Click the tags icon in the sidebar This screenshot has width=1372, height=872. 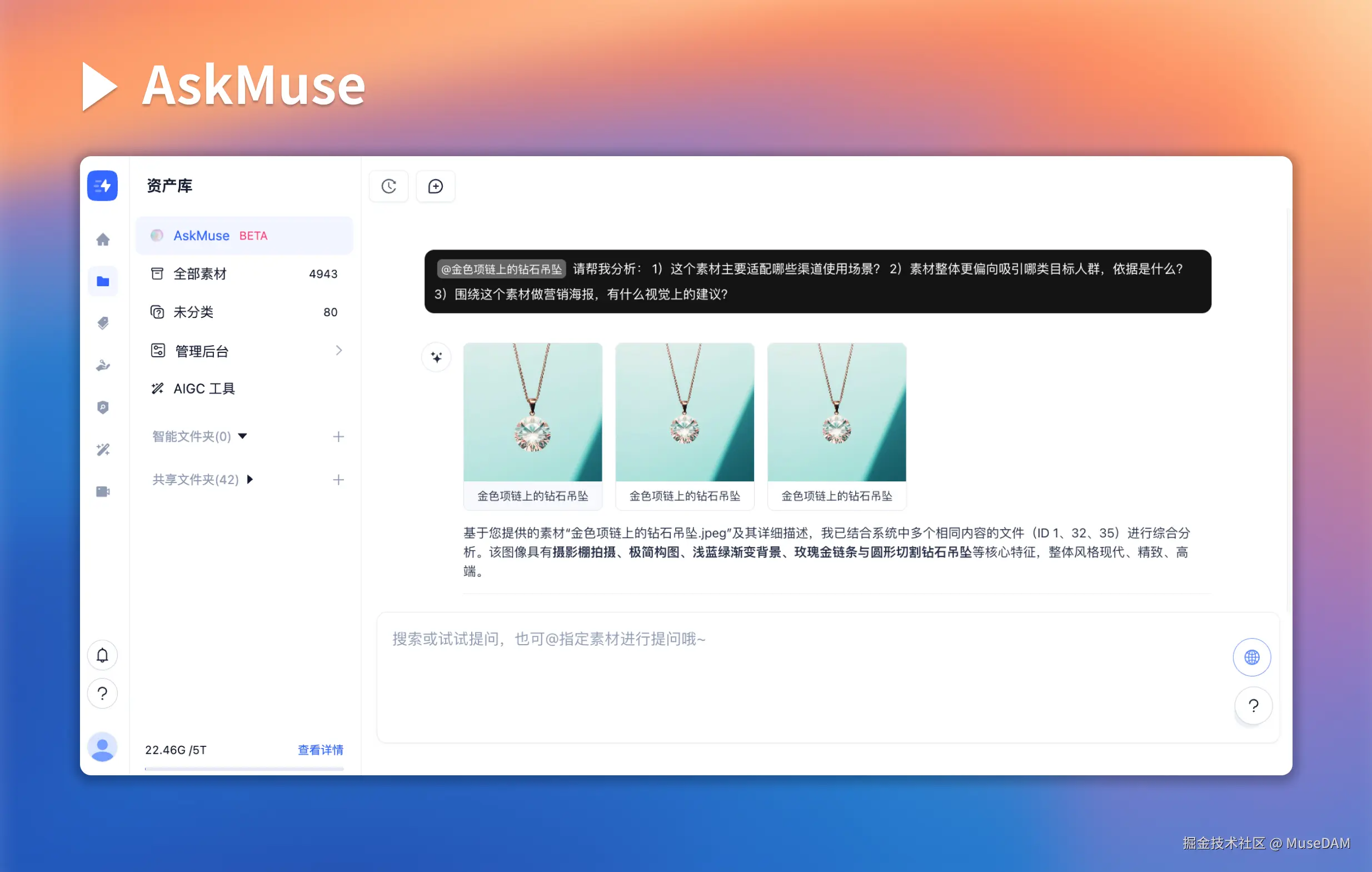[103, 323]
